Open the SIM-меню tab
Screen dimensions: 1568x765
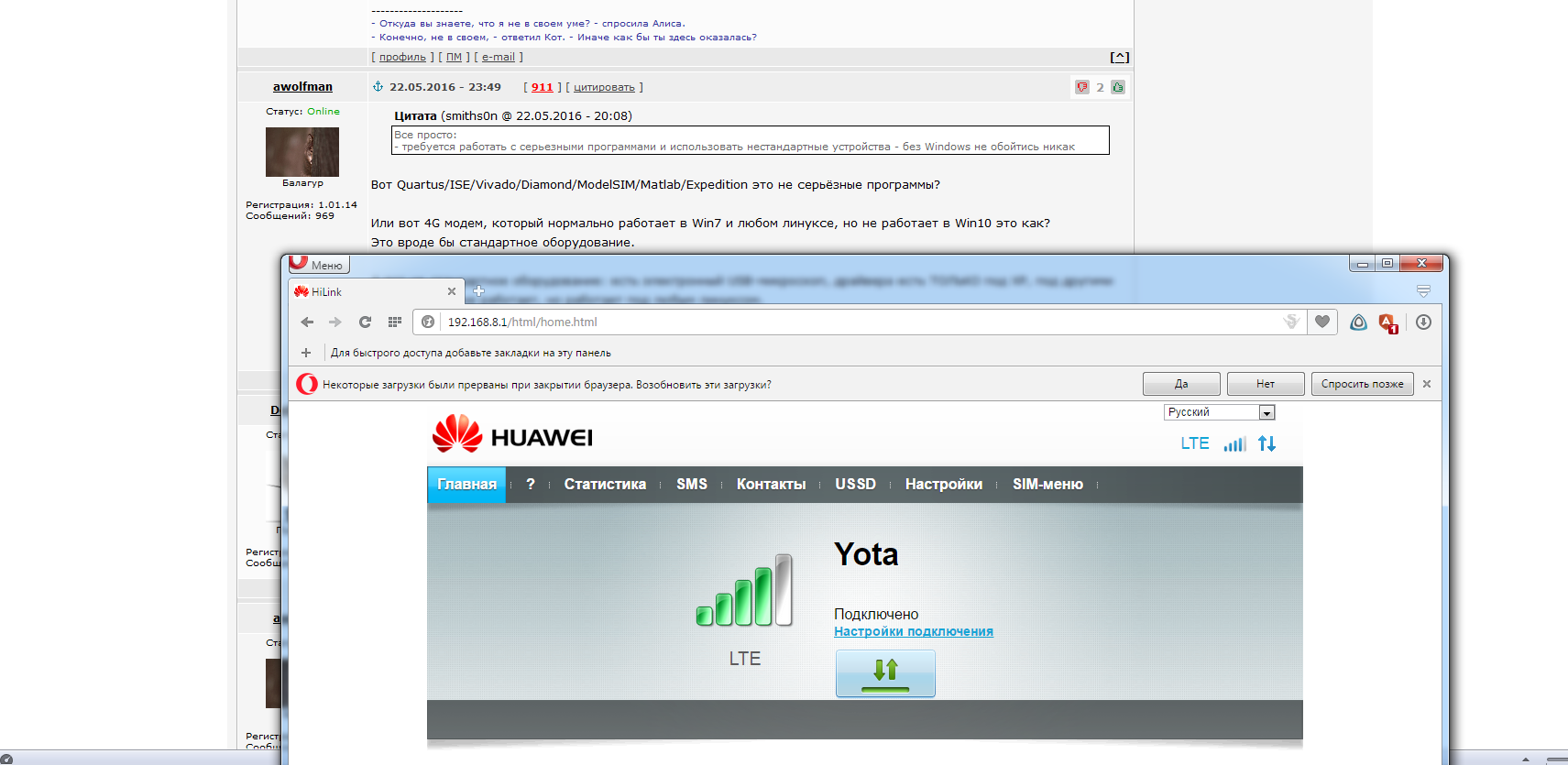tap(1047, 485)
